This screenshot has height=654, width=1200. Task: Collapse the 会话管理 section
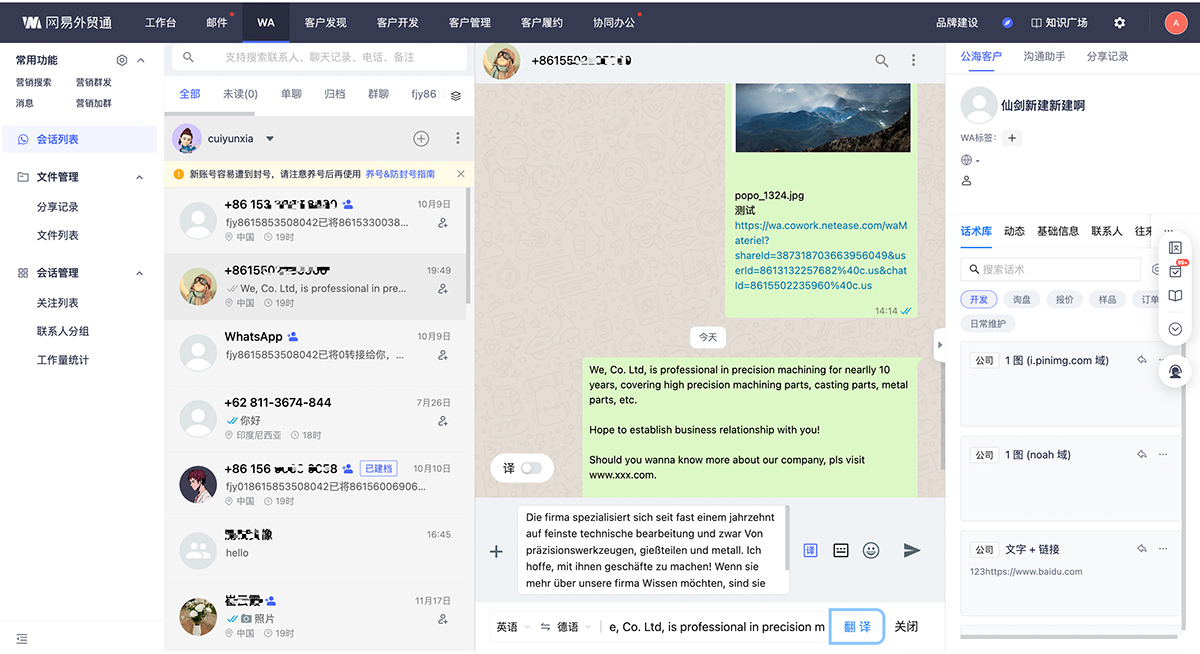tap(139, 273)
